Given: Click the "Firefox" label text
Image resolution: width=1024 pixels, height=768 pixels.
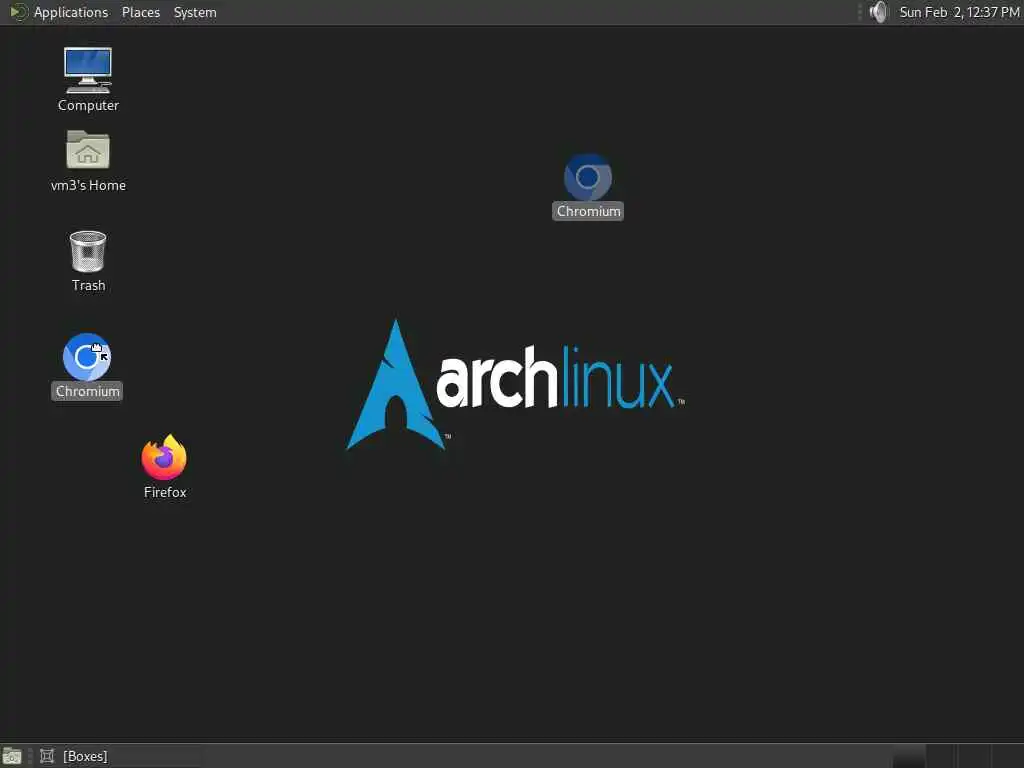Looking at the screenshot, I should pos(165,492).
